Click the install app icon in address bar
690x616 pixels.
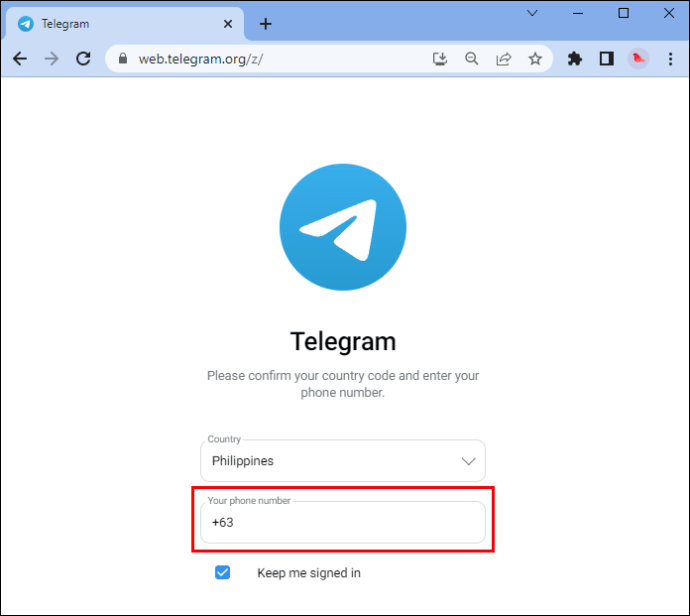click(x=440, y=59)
